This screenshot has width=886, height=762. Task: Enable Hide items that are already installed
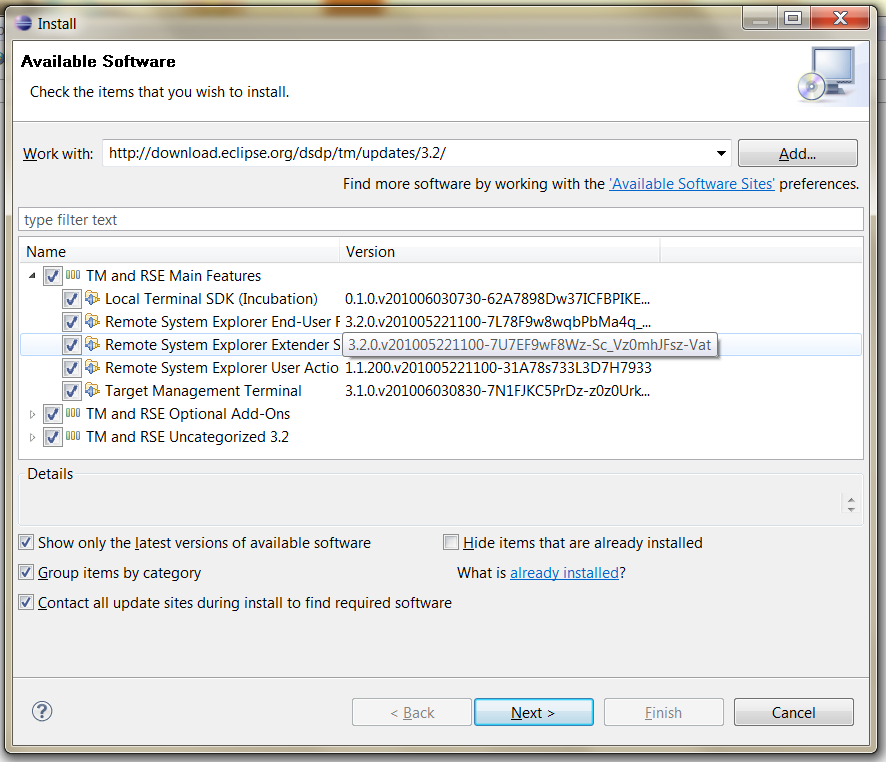(x=451, y=542)
